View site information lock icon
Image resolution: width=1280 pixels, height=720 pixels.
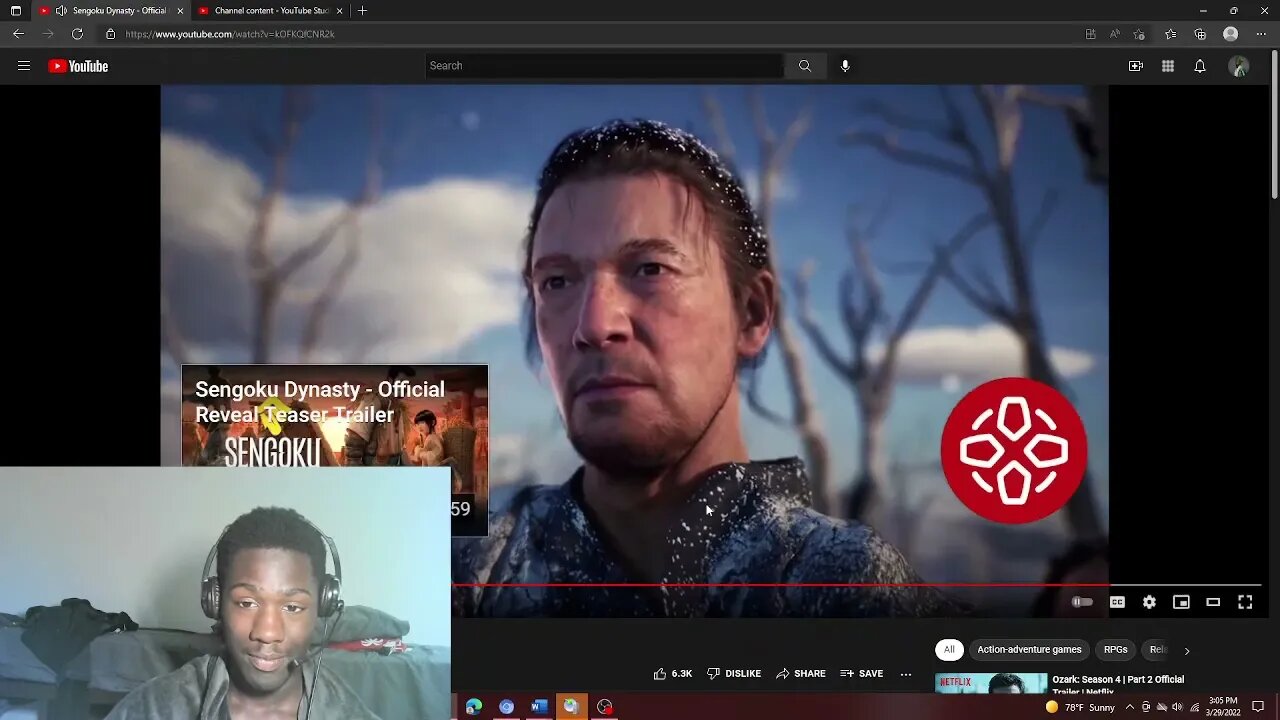click(x=110, y=34)
